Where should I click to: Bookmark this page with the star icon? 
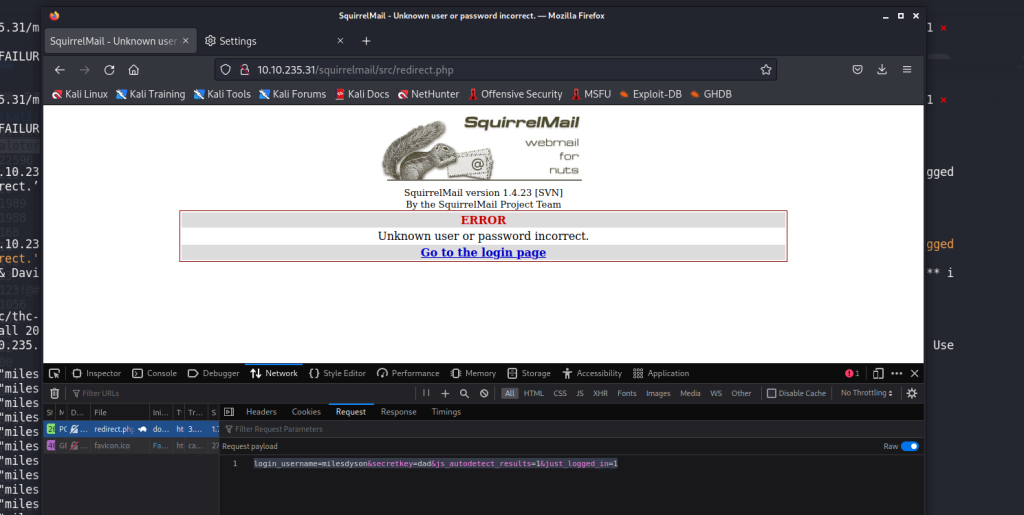pos(766,70)
